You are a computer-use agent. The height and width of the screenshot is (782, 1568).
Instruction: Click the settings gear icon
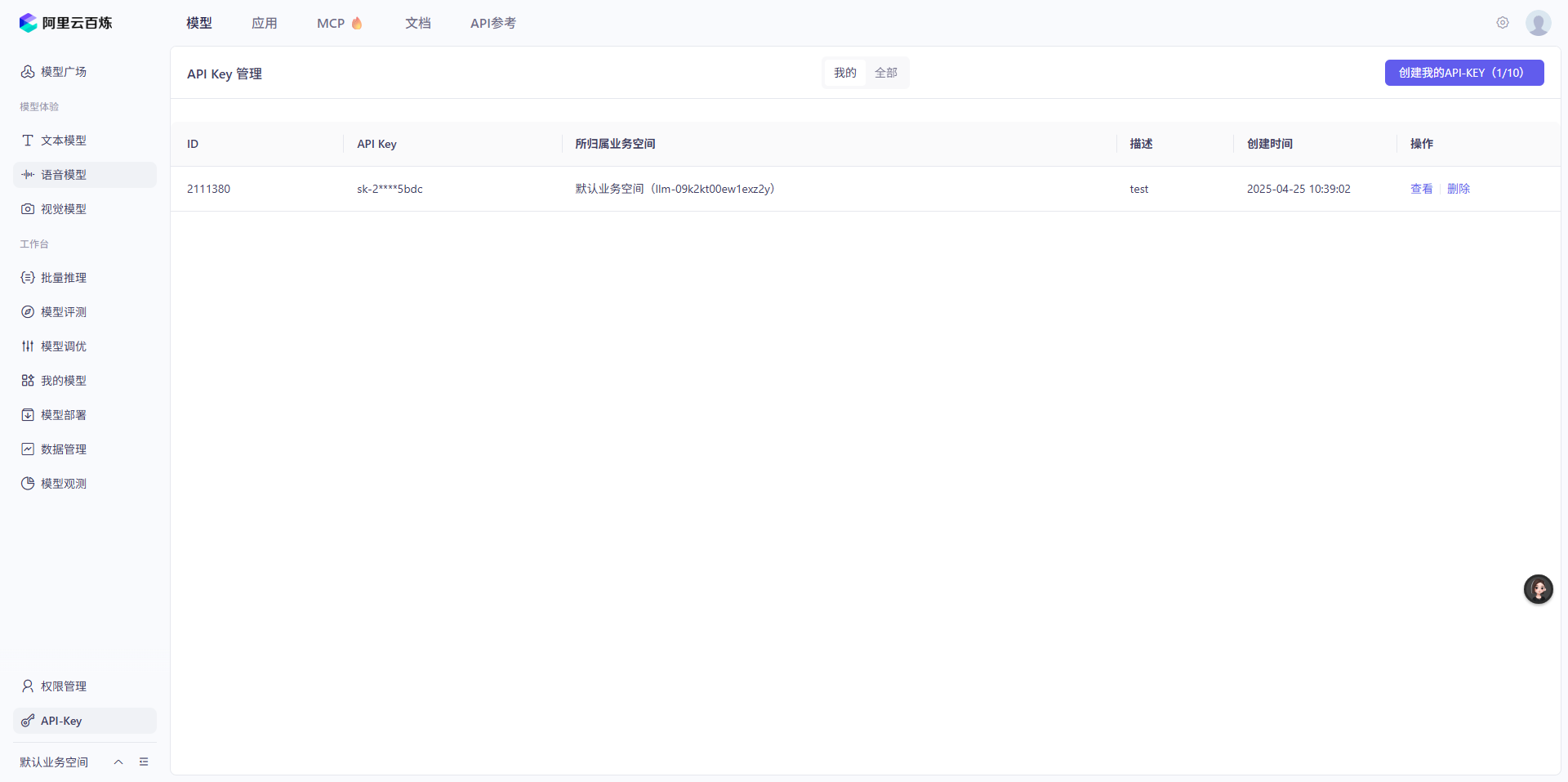(1503, 23)
